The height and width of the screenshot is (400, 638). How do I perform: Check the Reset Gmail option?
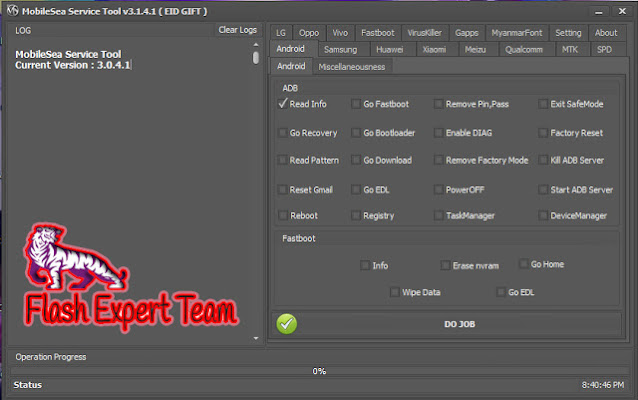click(282, 189)
